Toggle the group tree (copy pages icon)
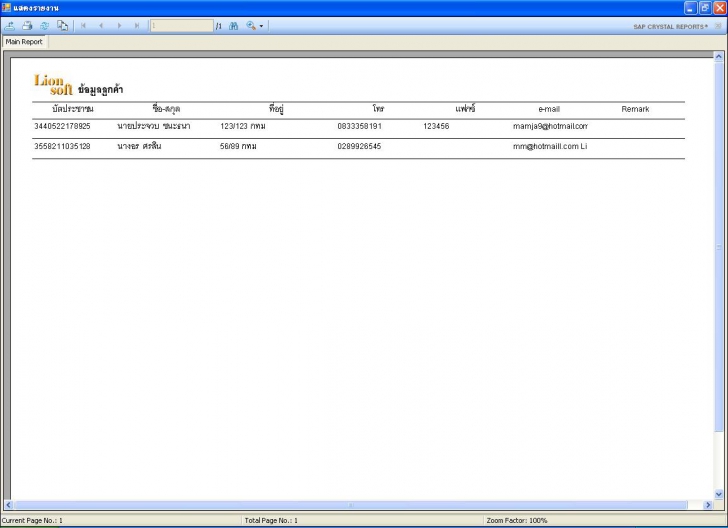The image size is (728, 528). pos(62,26)
